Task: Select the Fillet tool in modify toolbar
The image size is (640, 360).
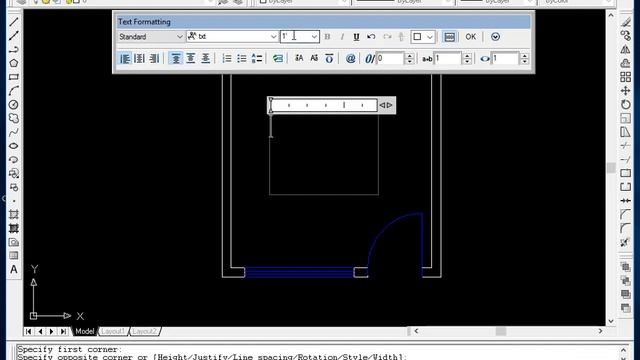Action: pos(625,228)
